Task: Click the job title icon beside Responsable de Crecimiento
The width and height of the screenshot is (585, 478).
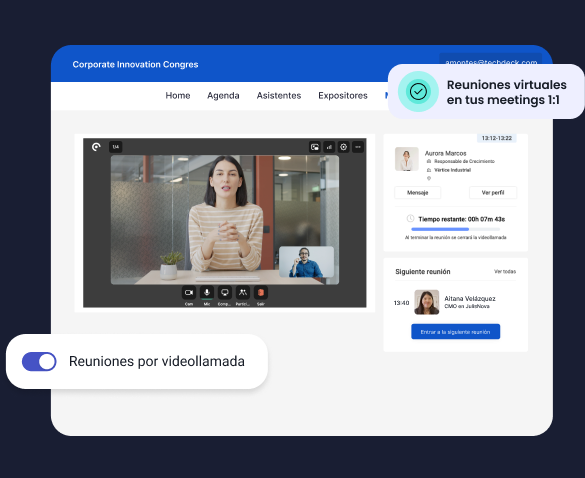Action: point(429,161)
